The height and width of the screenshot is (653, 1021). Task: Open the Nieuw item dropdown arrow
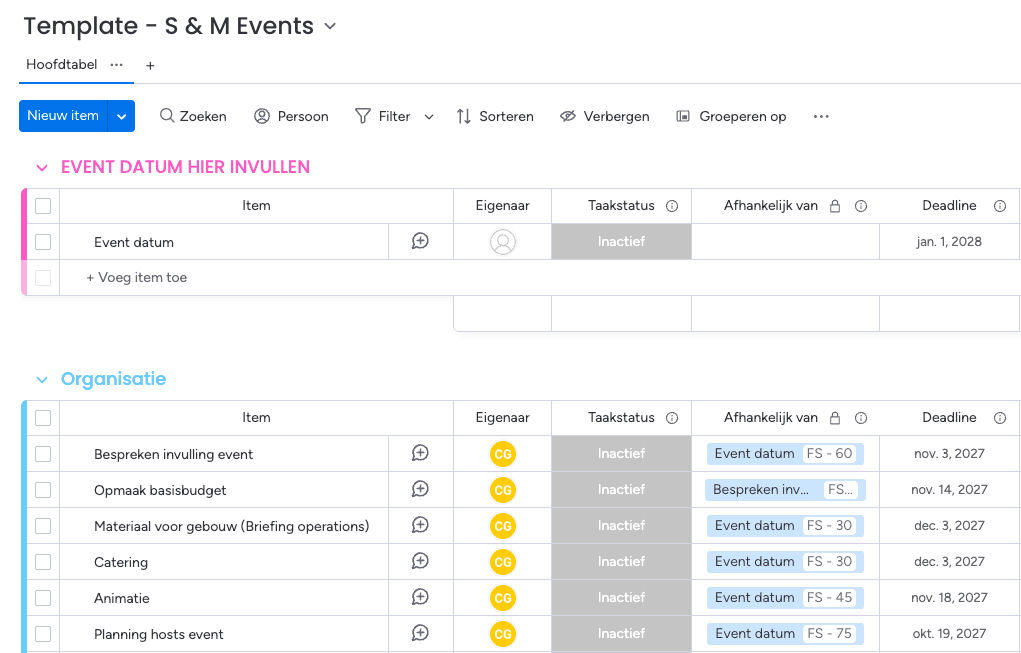point(121,116)
